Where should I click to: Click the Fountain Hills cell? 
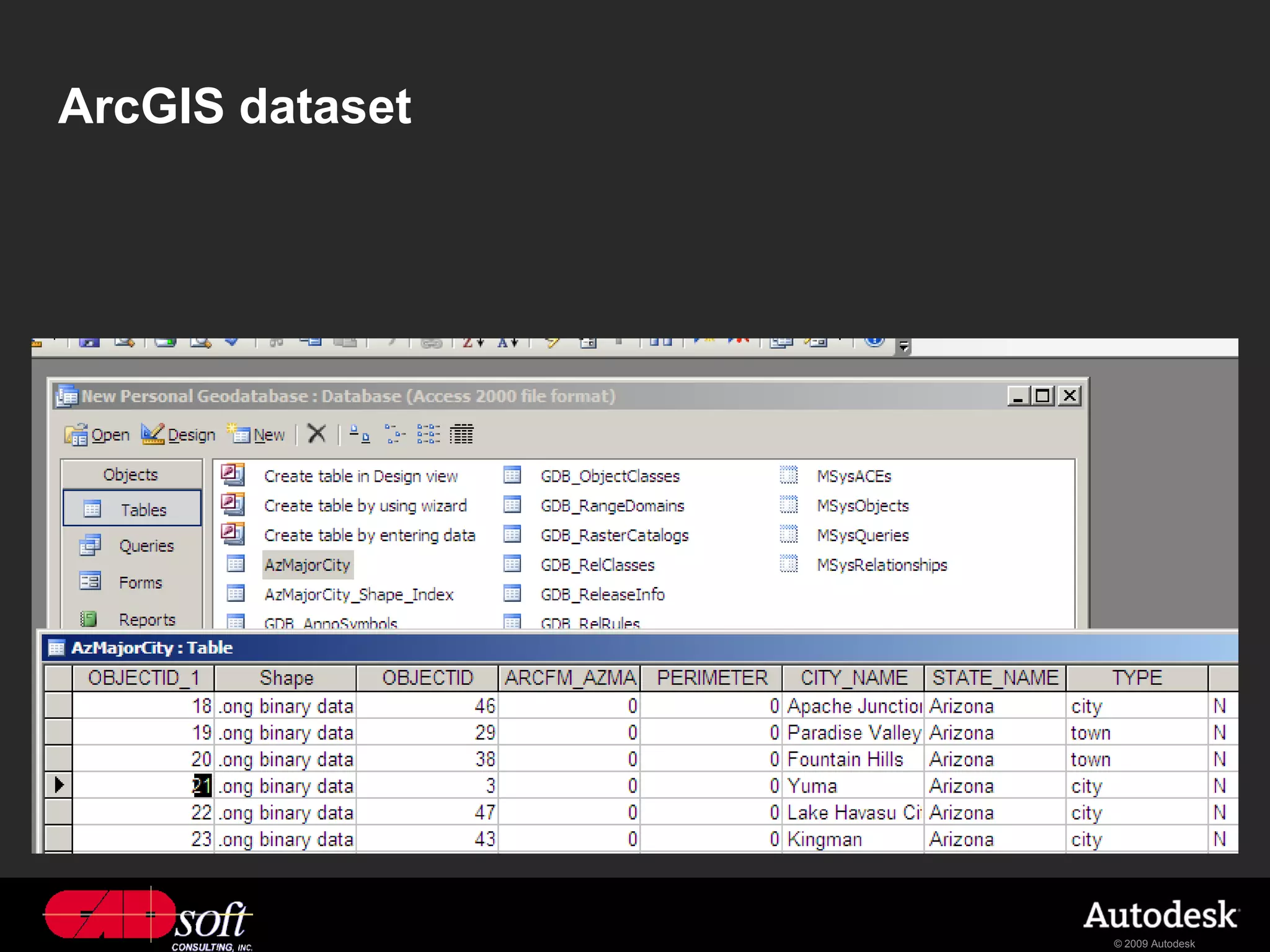(854, 759)
